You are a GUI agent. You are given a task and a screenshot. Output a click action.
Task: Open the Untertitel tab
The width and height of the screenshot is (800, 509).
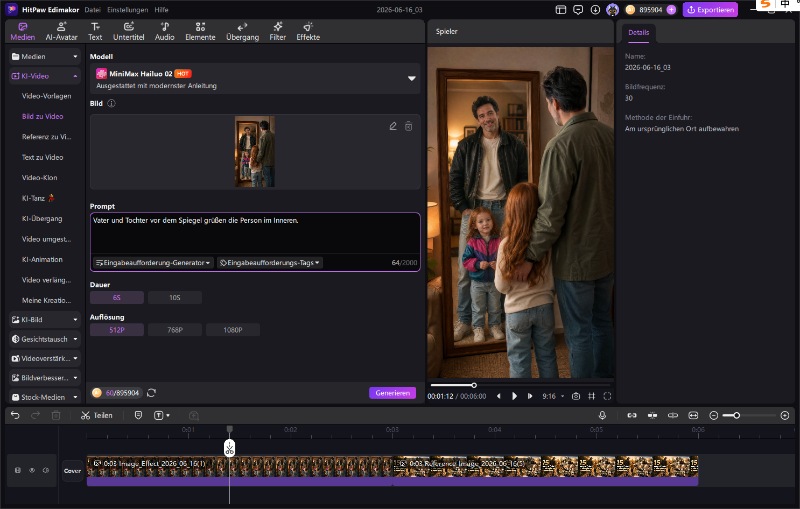[x=129, y=32]
